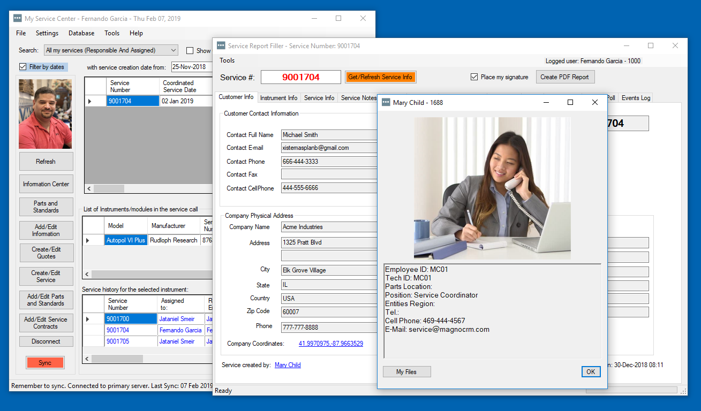Viewport: 701px width, 411px height.
Task: Open Database menu in My Service Center
Action: tap(81, 33)
